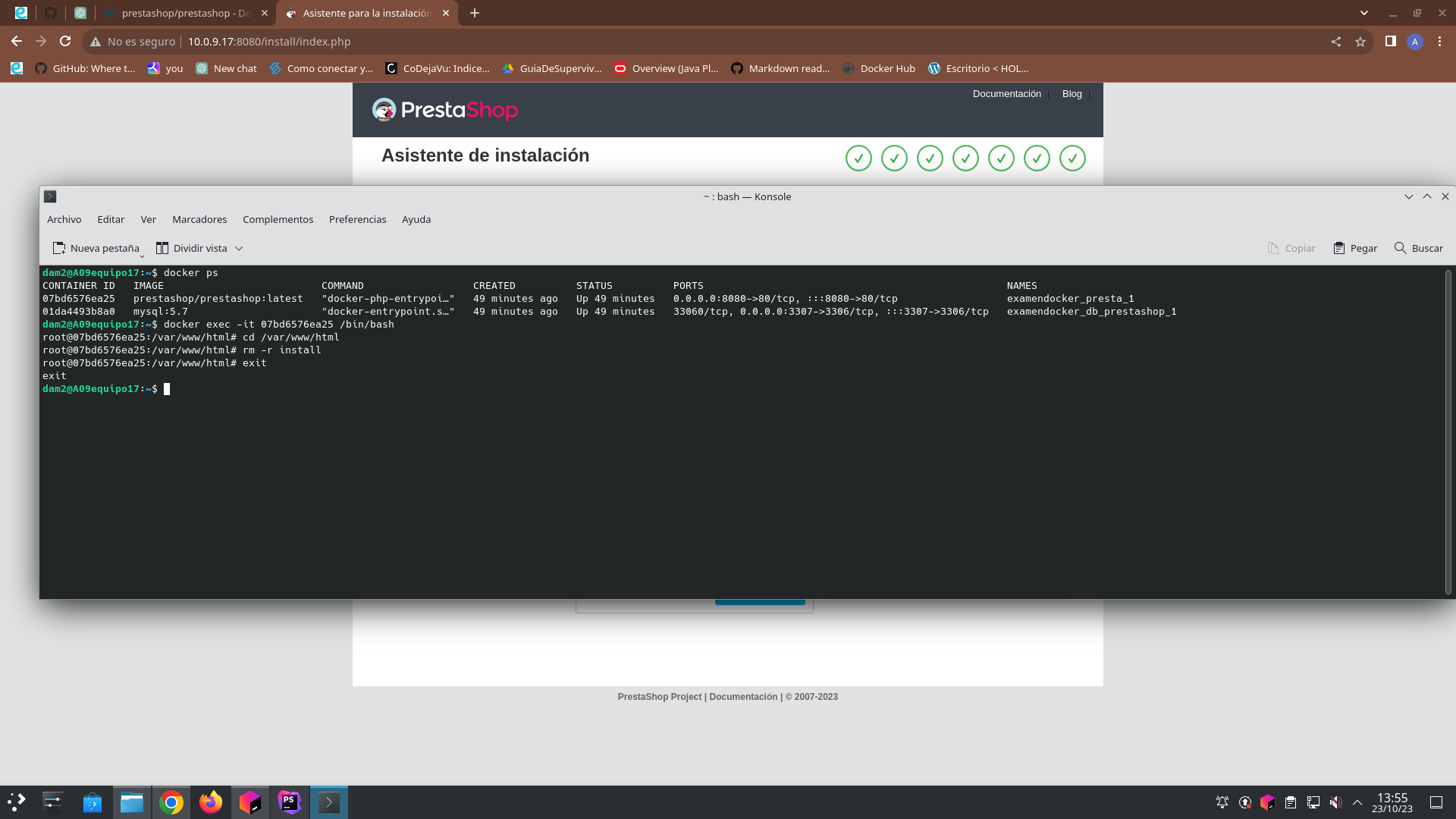Toggle the muted volume tray icon
This screenshot has height=819, width=1456.
point(1336,802)
